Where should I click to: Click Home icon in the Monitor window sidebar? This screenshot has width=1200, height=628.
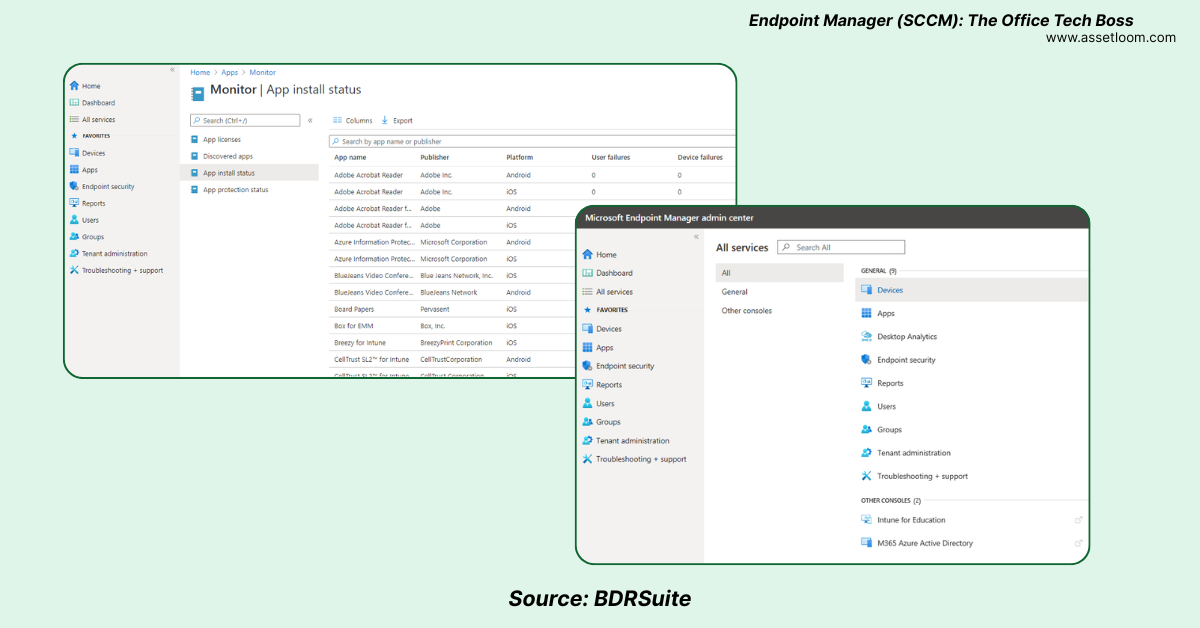[74, 86]
